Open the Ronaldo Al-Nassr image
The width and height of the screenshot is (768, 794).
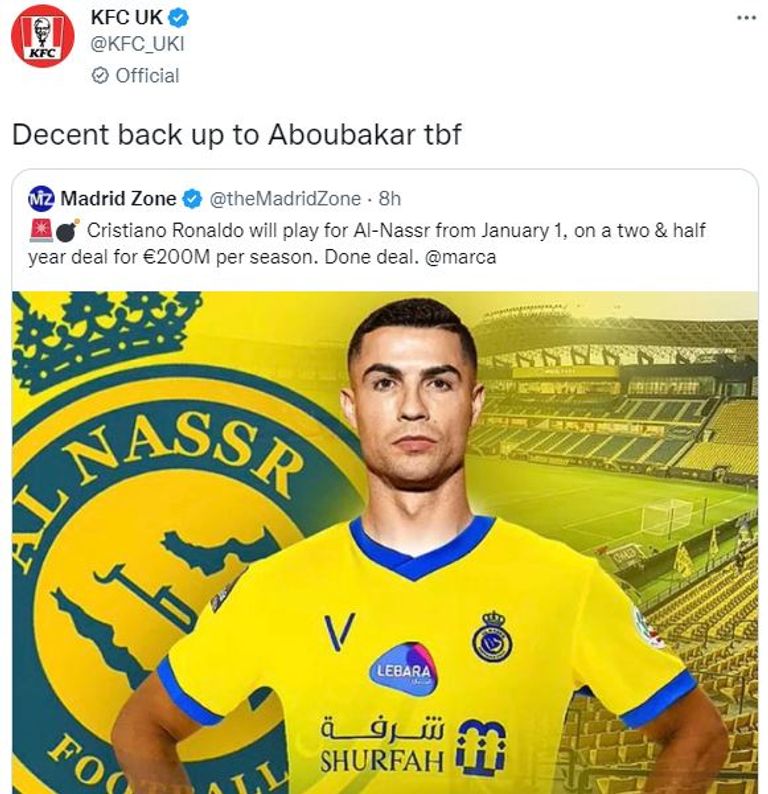pyautogui.click(x=385, y=542)
